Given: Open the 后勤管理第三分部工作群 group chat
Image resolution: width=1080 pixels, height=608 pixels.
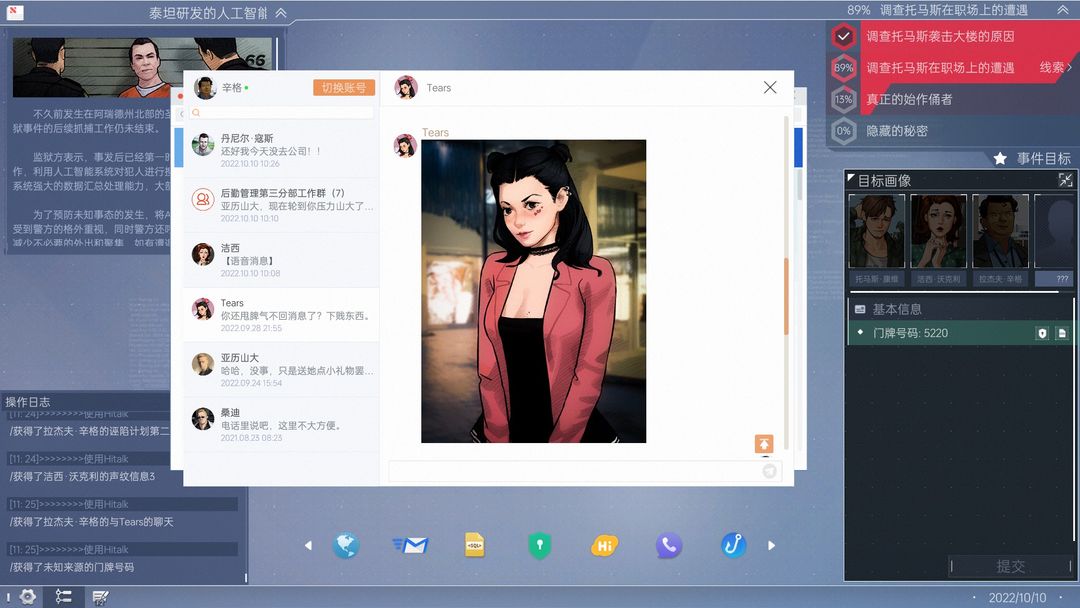Looking at the screenshot, I should coord(281,205).
